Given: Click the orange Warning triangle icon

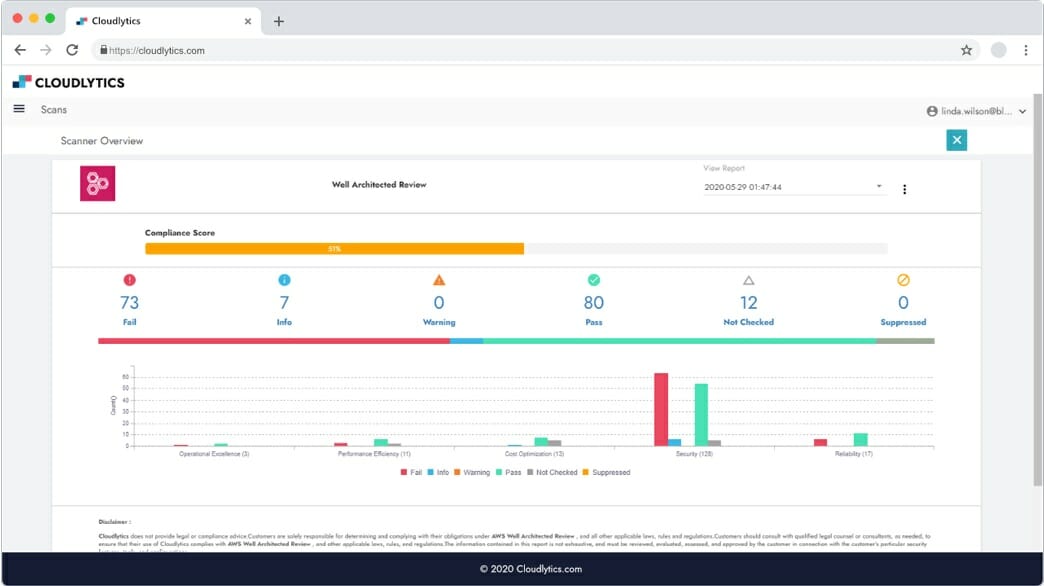Looking at the screenshot, I should pyautogui.click(x=439, y=280).
